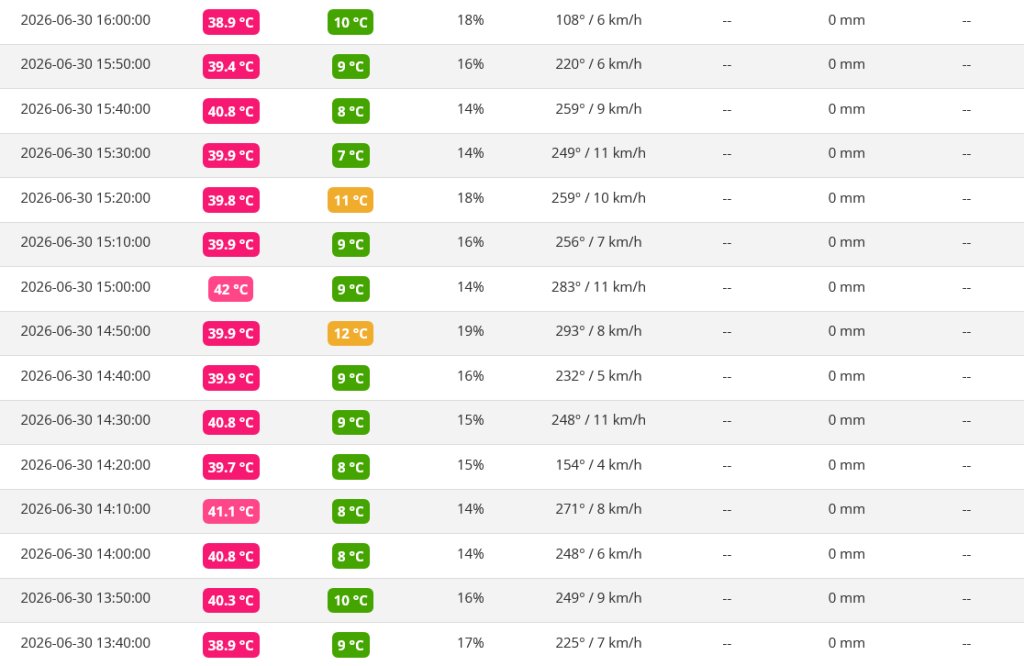Viewport: 1024px width, 666px height.
Task: Click the green 10 °C badge at 13:50:00
Action: (x=351, y=600)
